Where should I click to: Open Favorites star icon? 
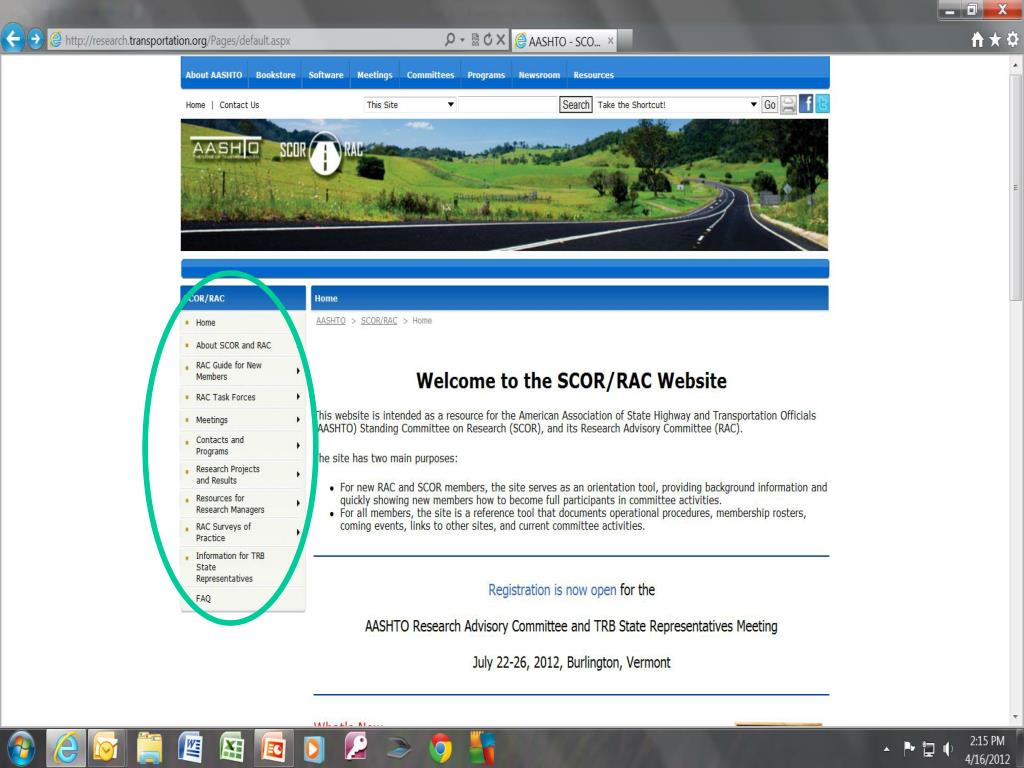click(x=995, y=40)
